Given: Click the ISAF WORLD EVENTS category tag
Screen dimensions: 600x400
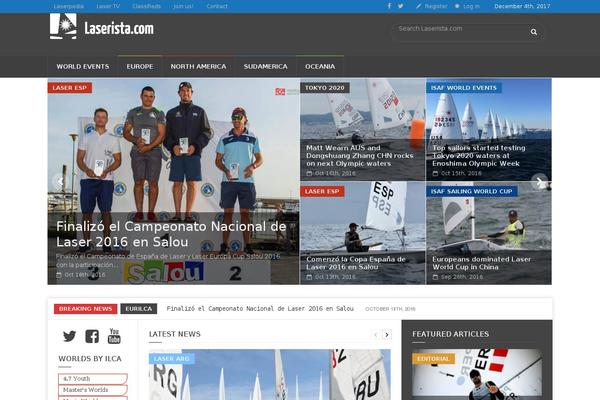Looking at the screenshot, I should point(463,88).
